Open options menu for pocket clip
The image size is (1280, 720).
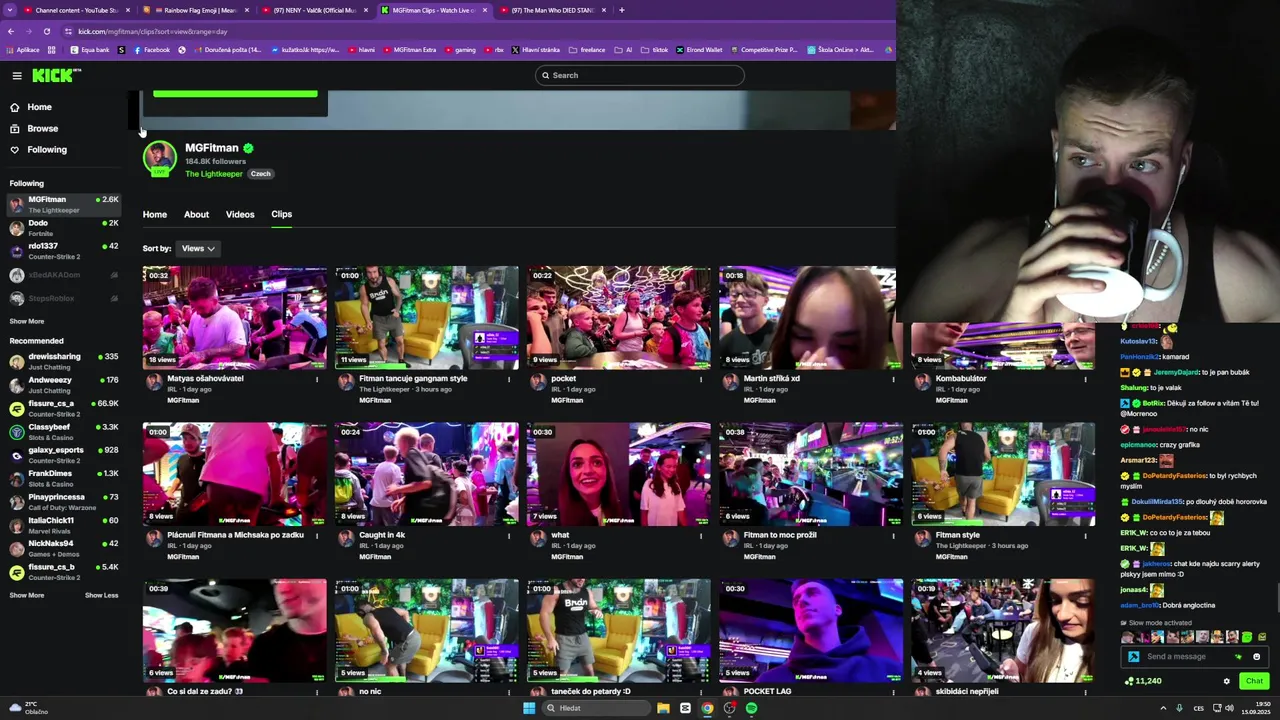pyautogui.click(x=701, y=379)
